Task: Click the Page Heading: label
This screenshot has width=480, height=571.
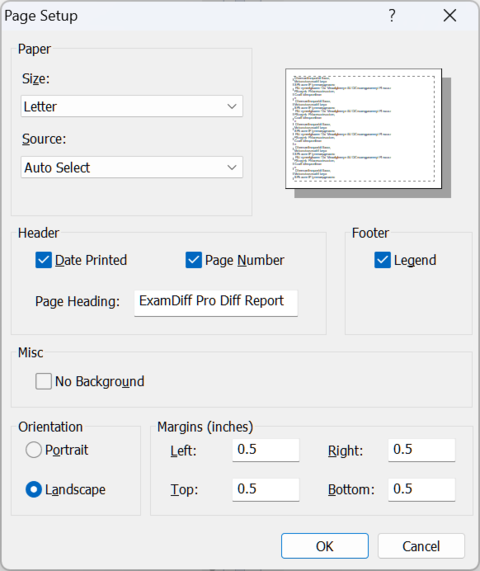Action: 78,302
